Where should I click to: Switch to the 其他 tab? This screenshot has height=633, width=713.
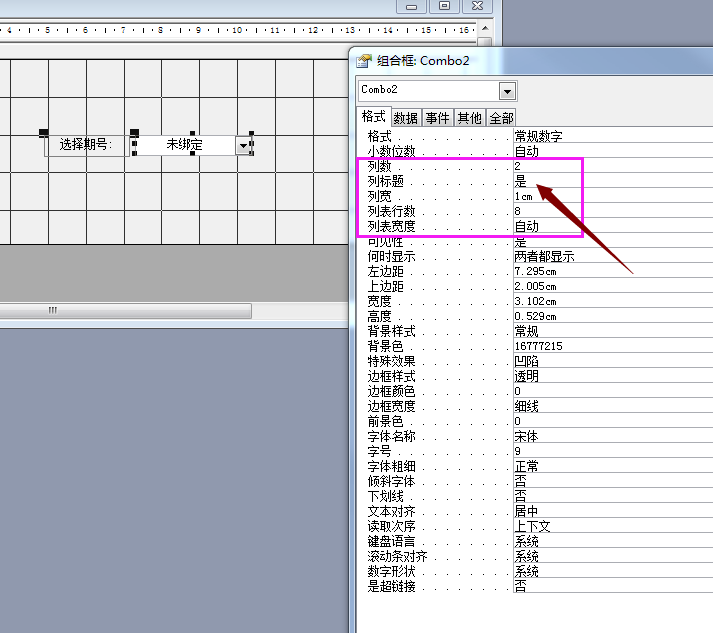tap(469, 118)
